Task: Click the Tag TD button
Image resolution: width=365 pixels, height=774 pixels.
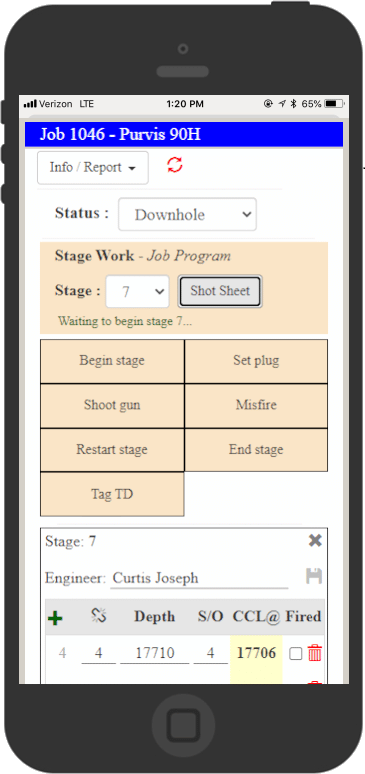Action: [x=112, y=494]
